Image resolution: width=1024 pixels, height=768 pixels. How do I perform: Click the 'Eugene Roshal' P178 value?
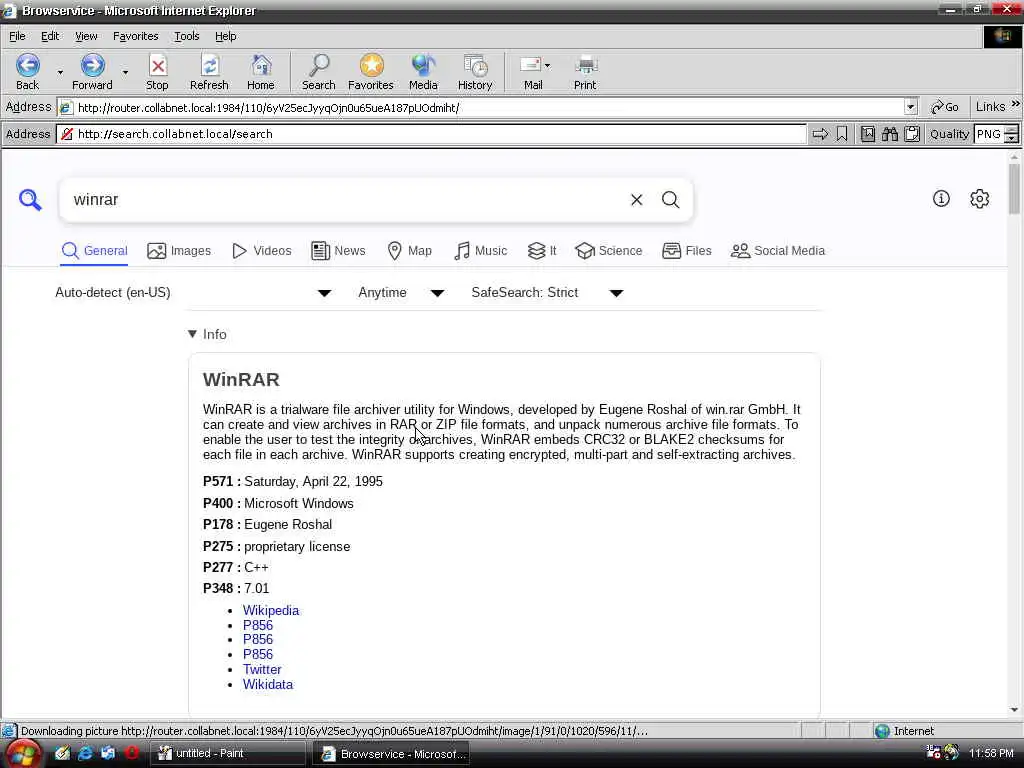pyautogui.click(x=288, y=524)
